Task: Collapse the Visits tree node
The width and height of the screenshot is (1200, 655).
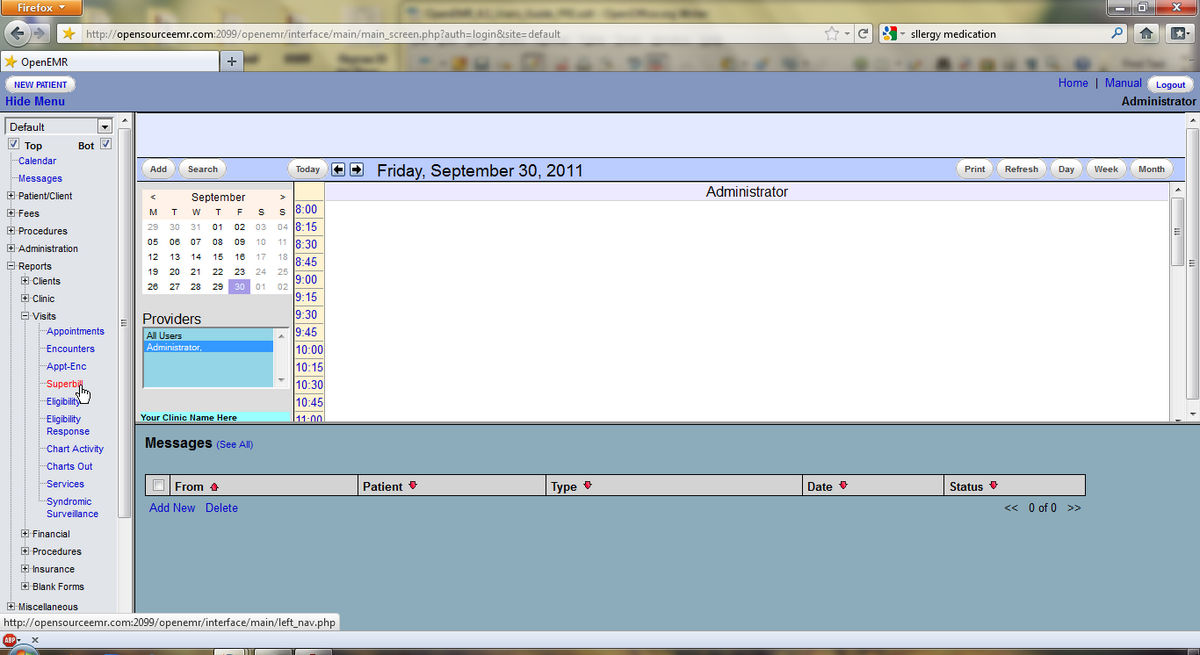Action: 24,316
